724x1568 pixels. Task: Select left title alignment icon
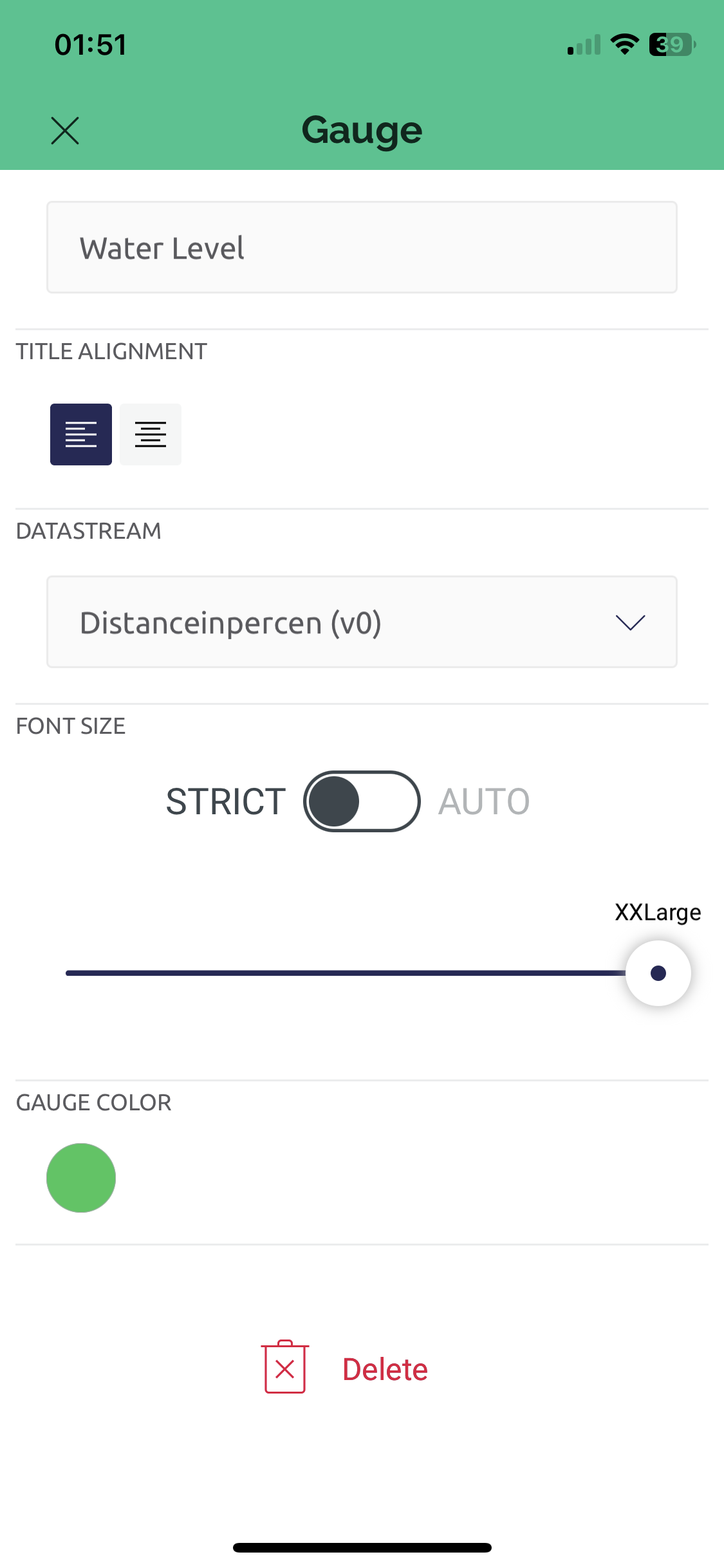coord(81,434)
